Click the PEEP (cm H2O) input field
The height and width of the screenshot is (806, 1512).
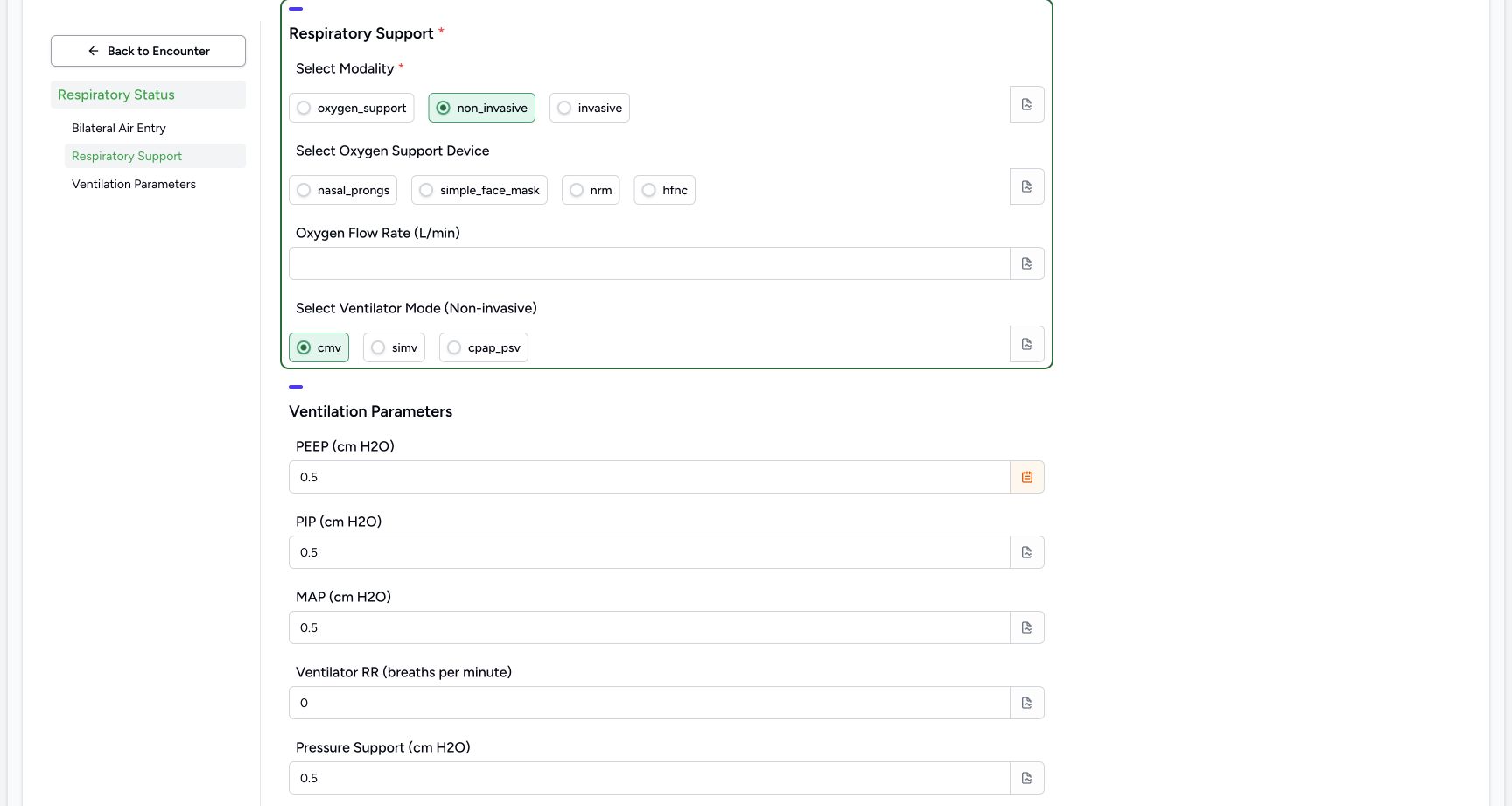[x=649, y=477]
